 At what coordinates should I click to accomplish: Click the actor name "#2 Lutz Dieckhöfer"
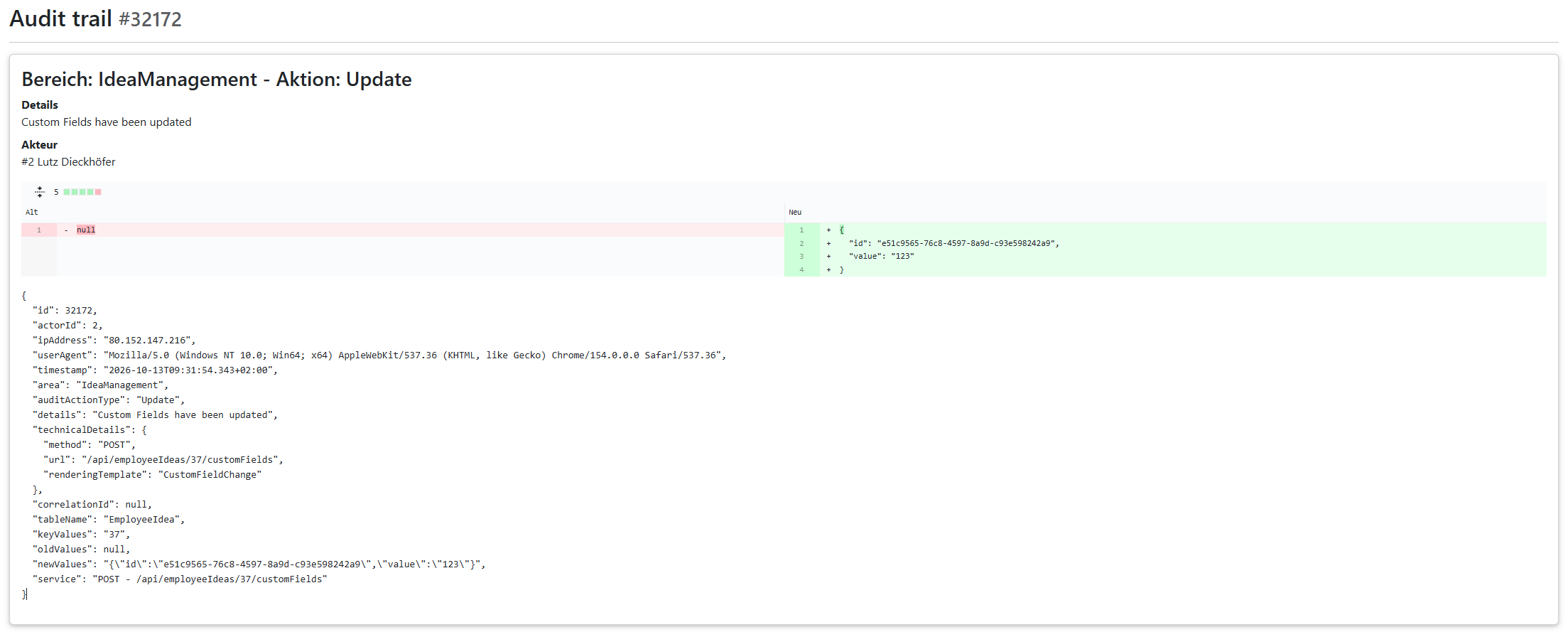click(68, 162)
